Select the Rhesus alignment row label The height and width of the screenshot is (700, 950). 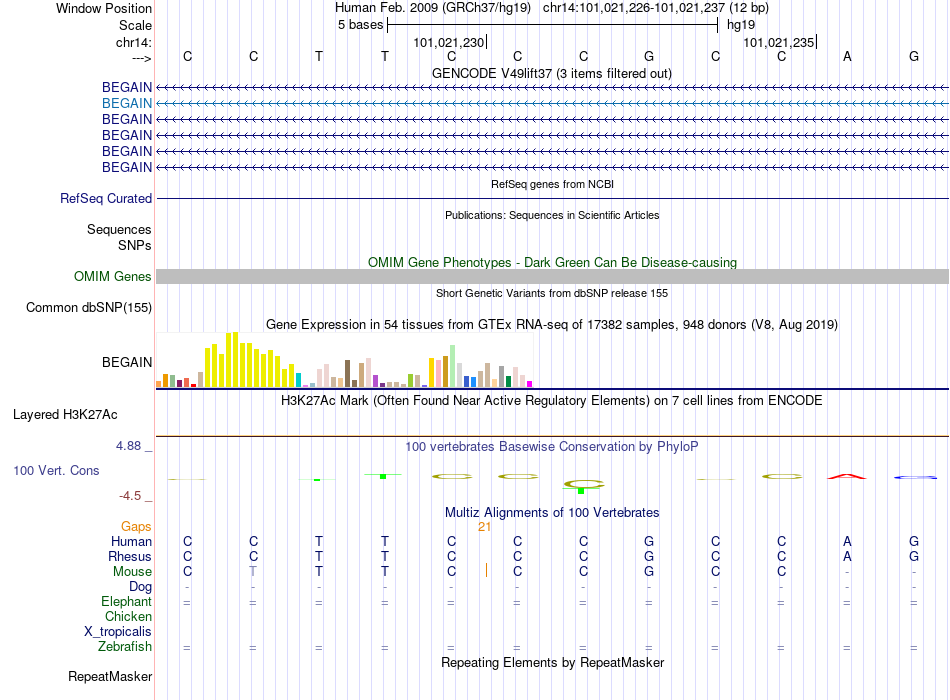coord(130,556)
